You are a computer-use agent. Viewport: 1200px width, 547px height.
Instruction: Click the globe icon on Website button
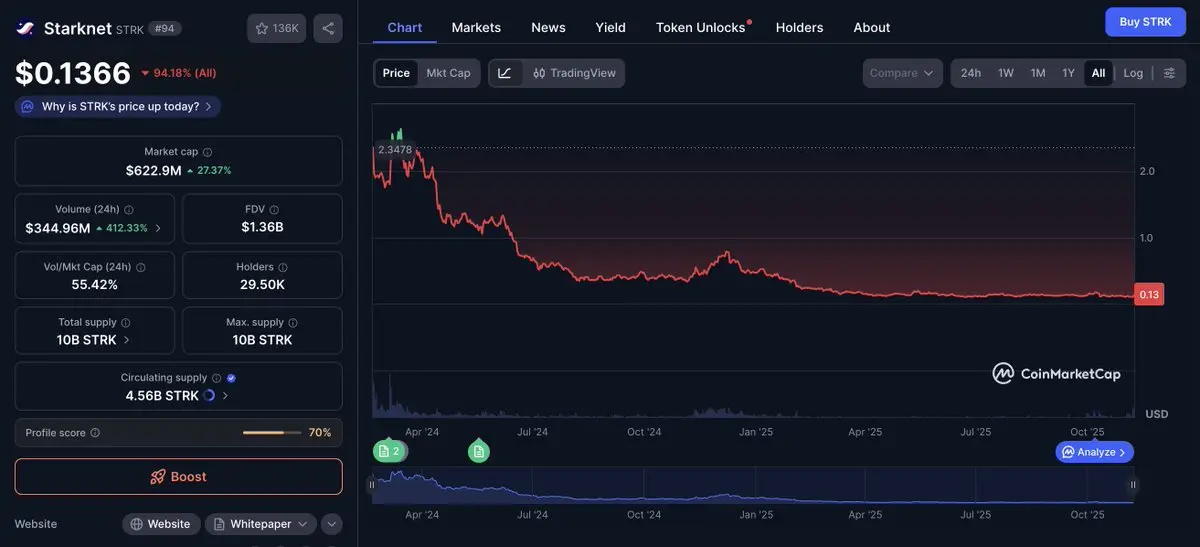(137, 524)
